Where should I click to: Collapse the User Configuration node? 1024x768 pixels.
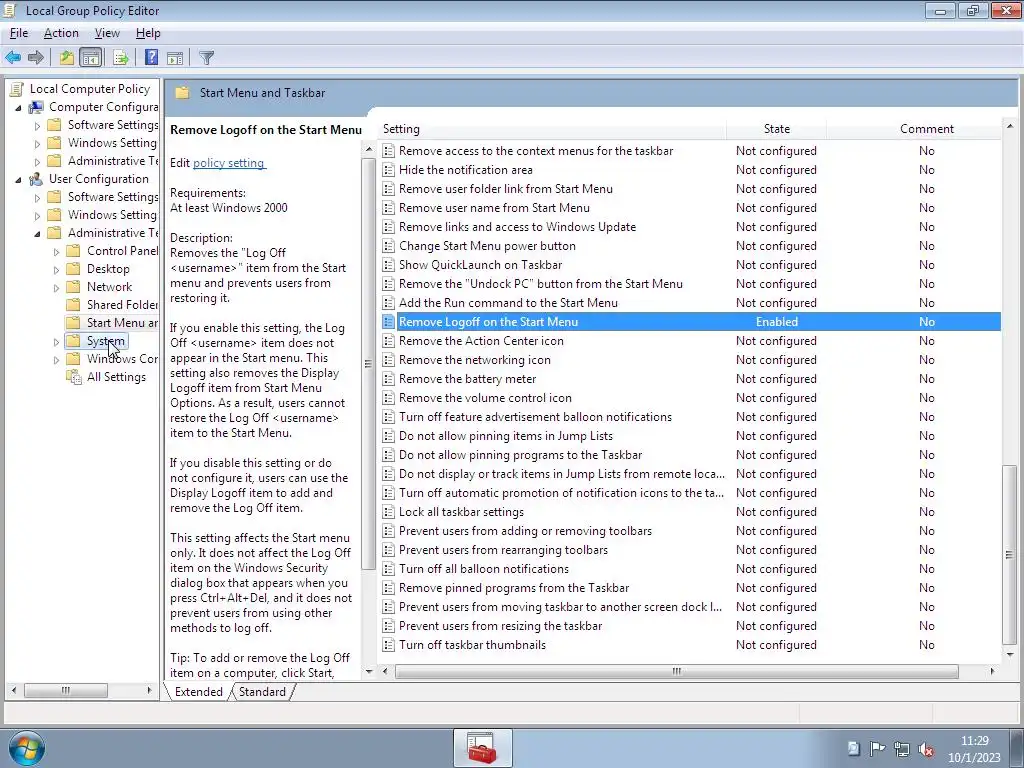tap(18, 180)
